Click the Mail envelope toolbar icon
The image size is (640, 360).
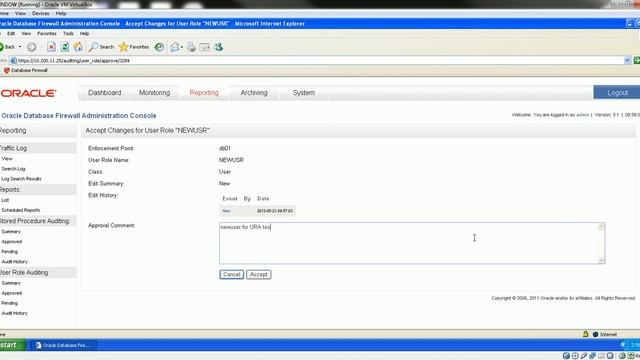point(175,47)
